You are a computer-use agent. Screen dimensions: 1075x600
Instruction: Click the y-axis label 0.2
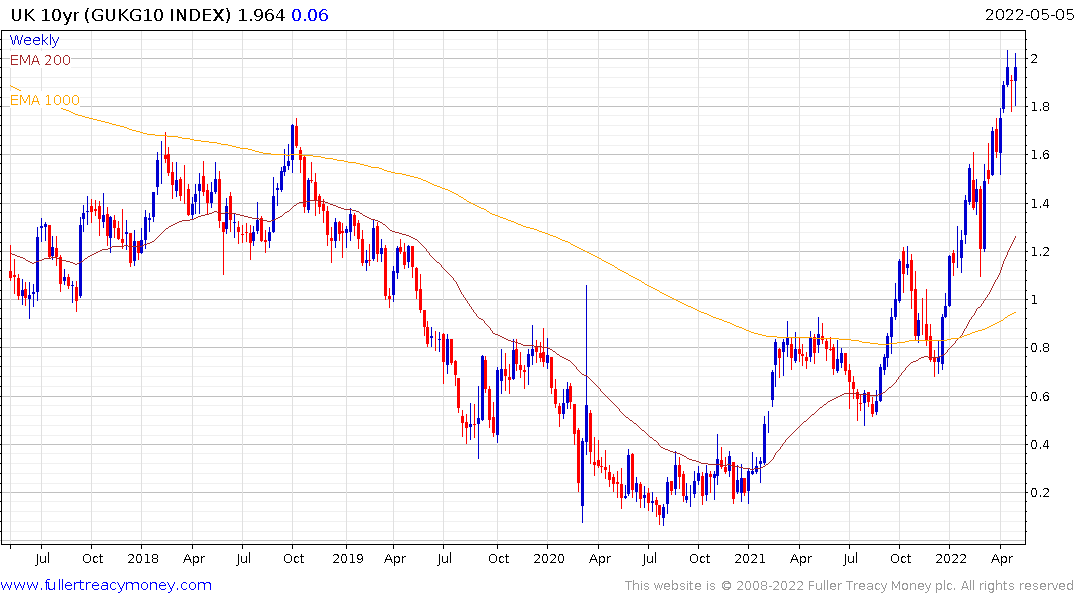pos(1040,492)
